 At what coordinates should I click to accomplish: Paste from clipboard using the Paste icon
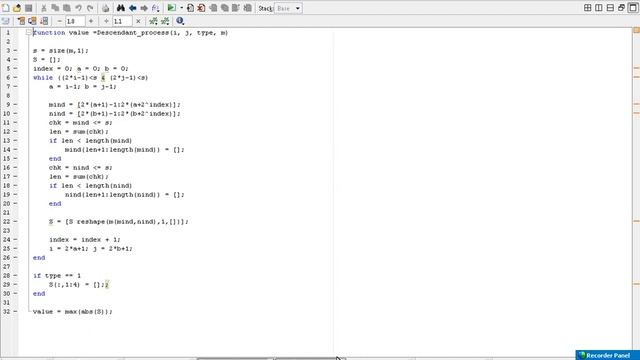[x=67, y=8]
